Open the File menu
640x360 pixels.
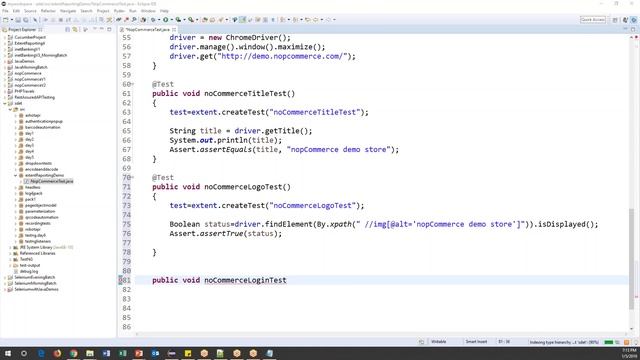point(5,11)
